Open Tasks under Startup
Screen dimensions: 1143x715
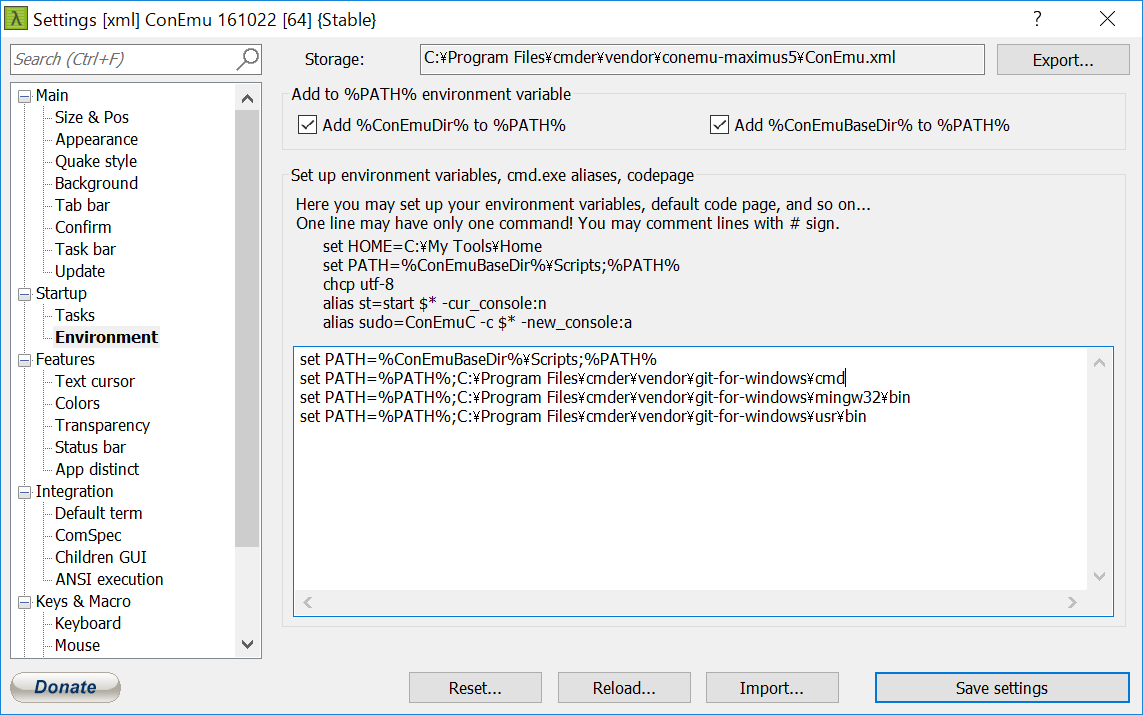point(75,316)
